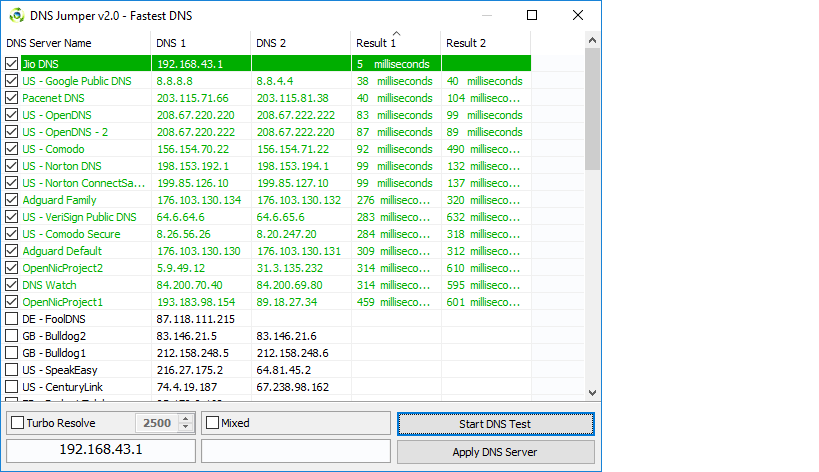The width and height of the screenshot is (819, 472).
Task: Uncheck the Pacenet DNS checkbox
Action: point(11,98)
